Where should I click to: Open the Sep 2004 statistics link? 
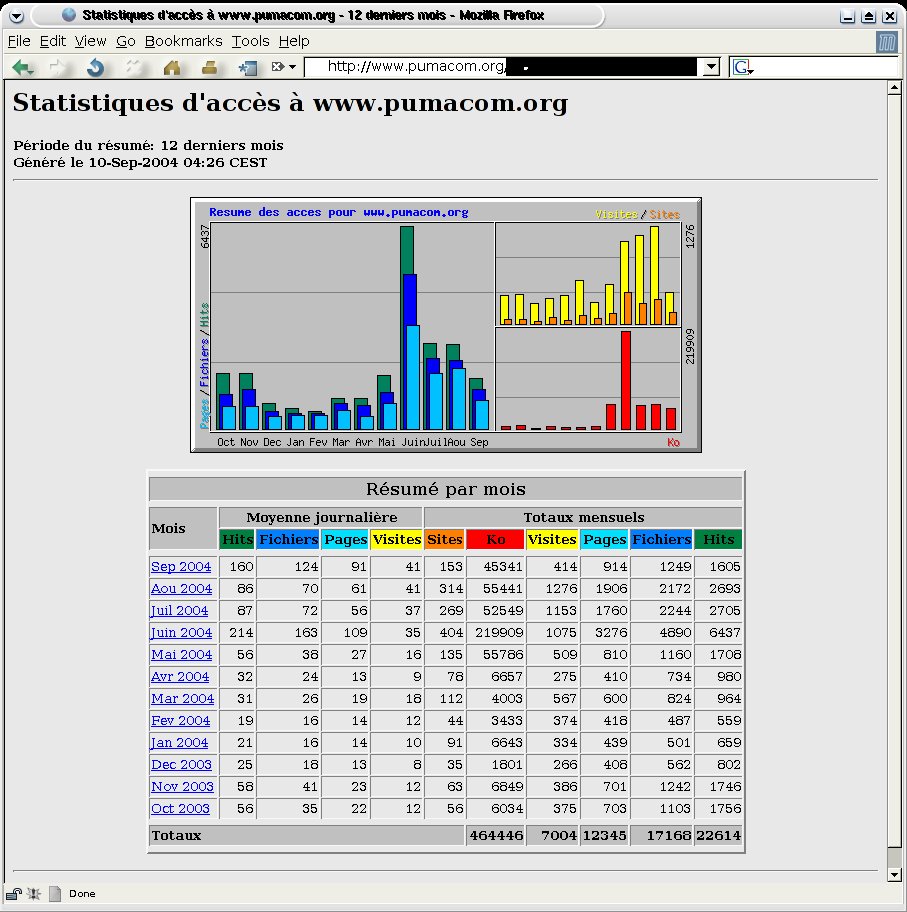181,567
